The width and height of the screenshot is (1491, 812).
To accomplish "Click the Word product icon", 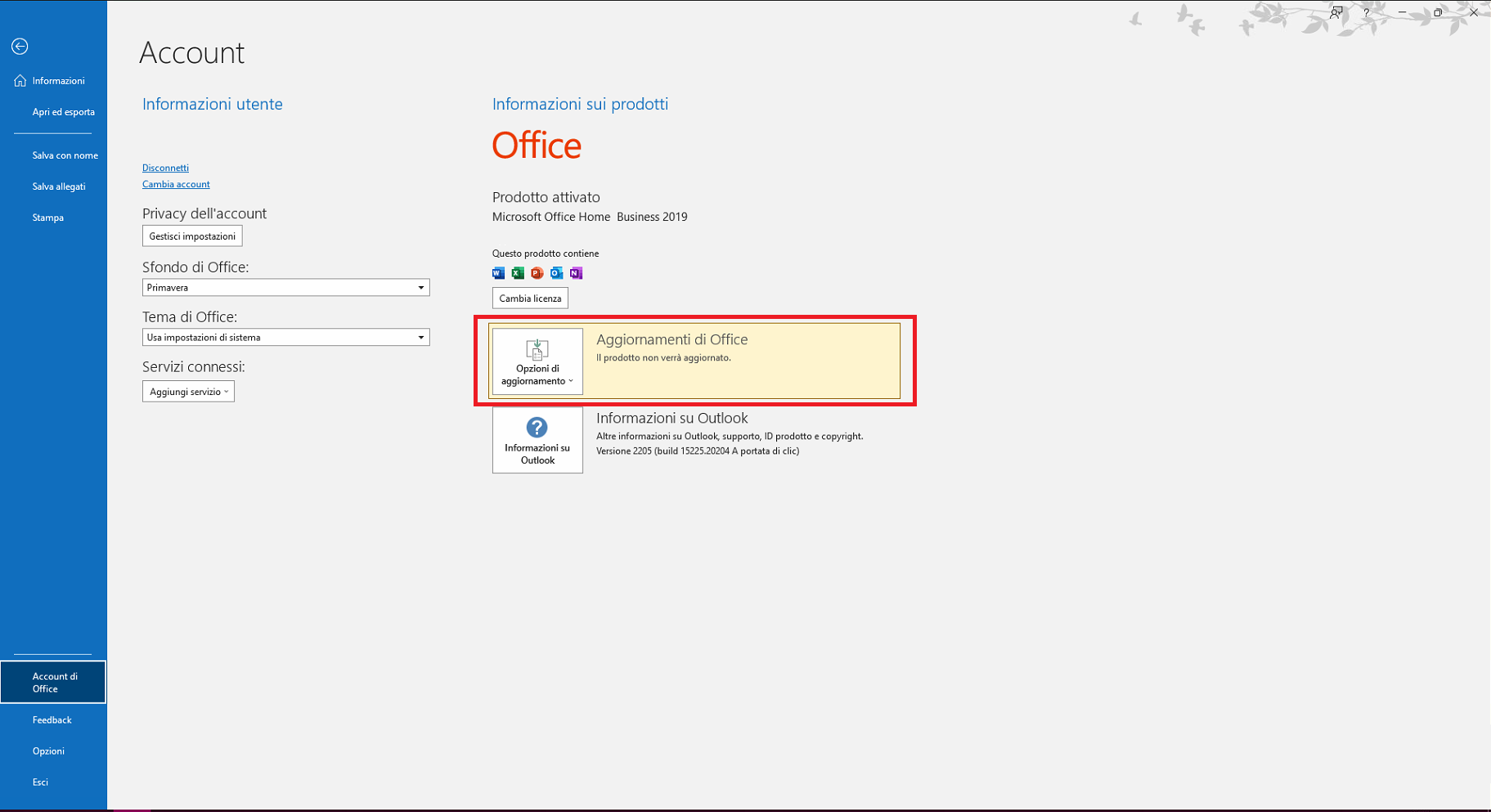I will [498, 273].
